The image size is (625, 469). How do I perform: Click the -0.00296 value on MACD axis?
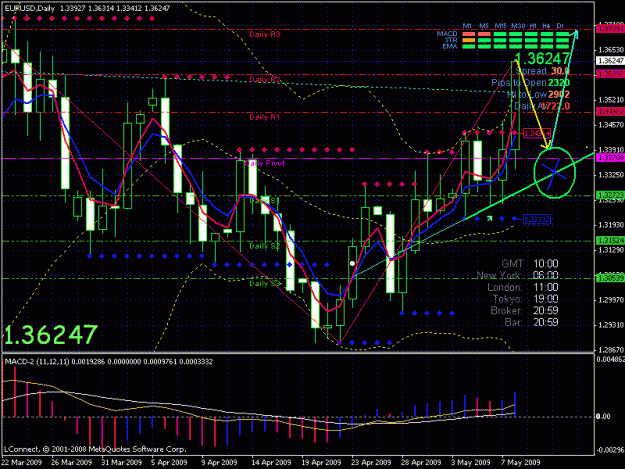(610, 450)
